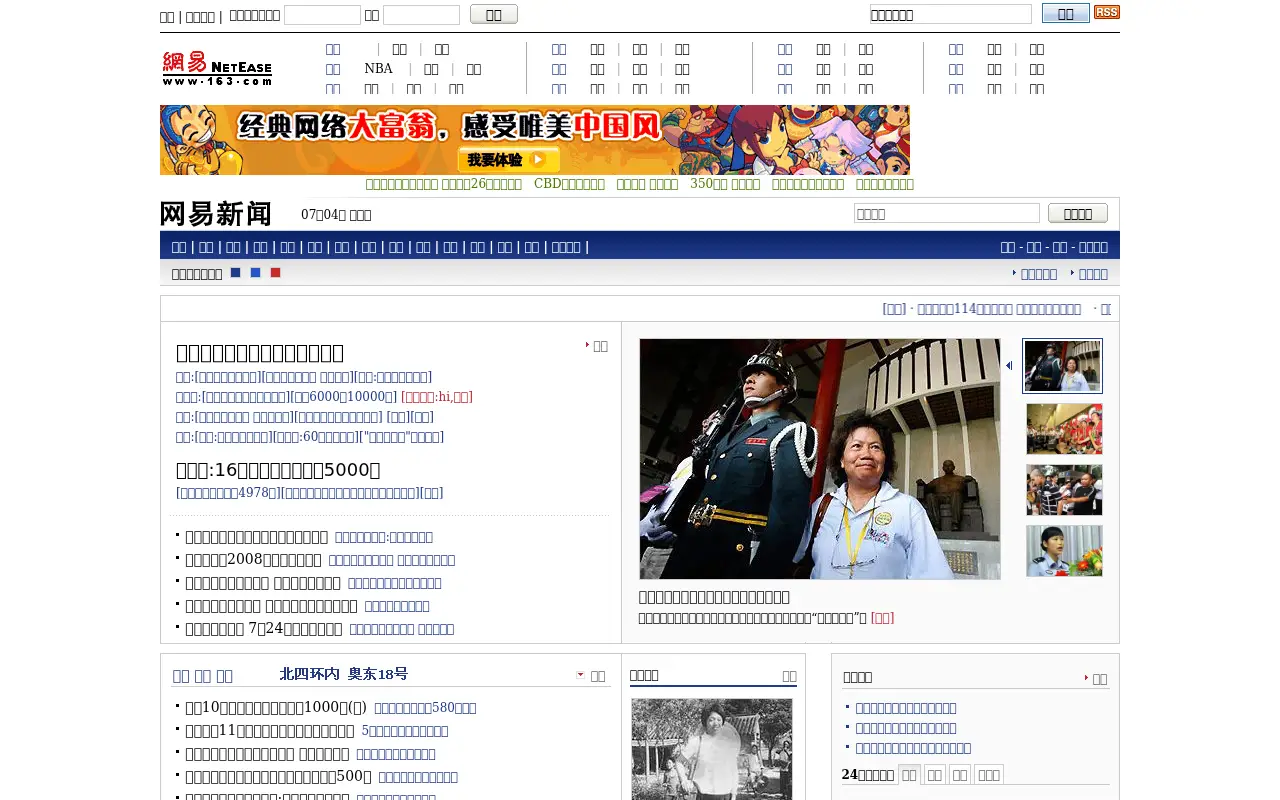Select the red theme color square
The height and width of the screenshot is (800, 1280).
[275, 272]
